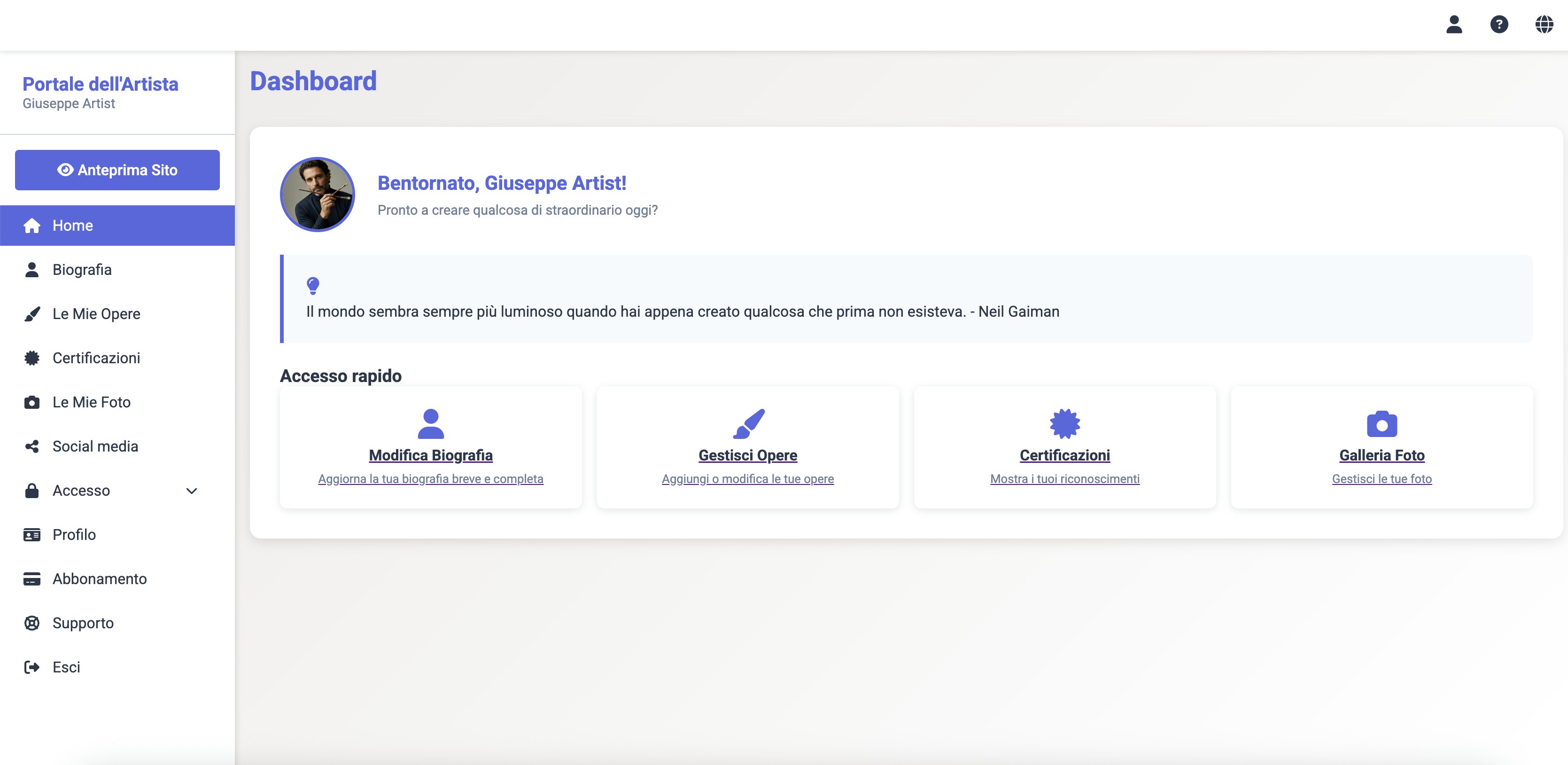Click 'Aggiungi o modifica le tue opere'
Screen dimensions: 1568x765
click(748, 479)
